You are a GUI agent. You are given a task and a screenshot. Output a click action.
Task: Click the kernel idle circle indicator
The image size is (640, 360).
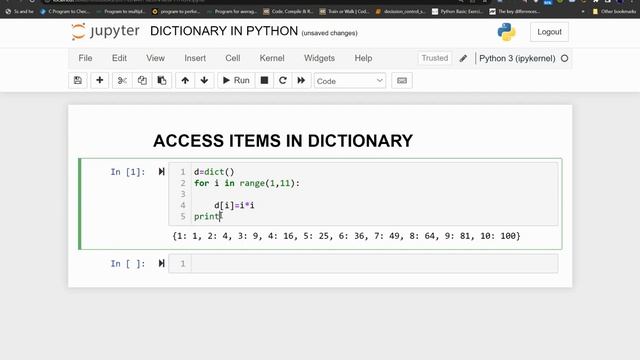[x=564, y=58]
